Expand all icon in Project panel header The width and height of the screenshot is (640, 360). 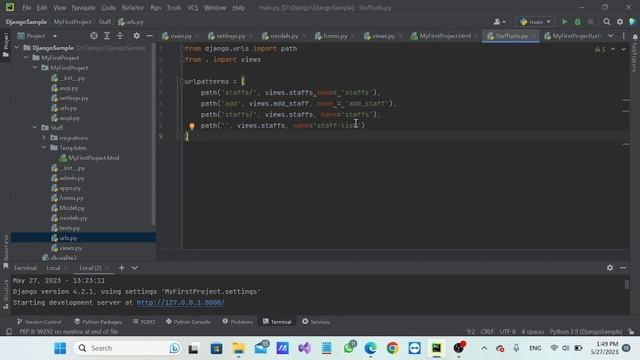pyautogui.click(x=107, y=36)
